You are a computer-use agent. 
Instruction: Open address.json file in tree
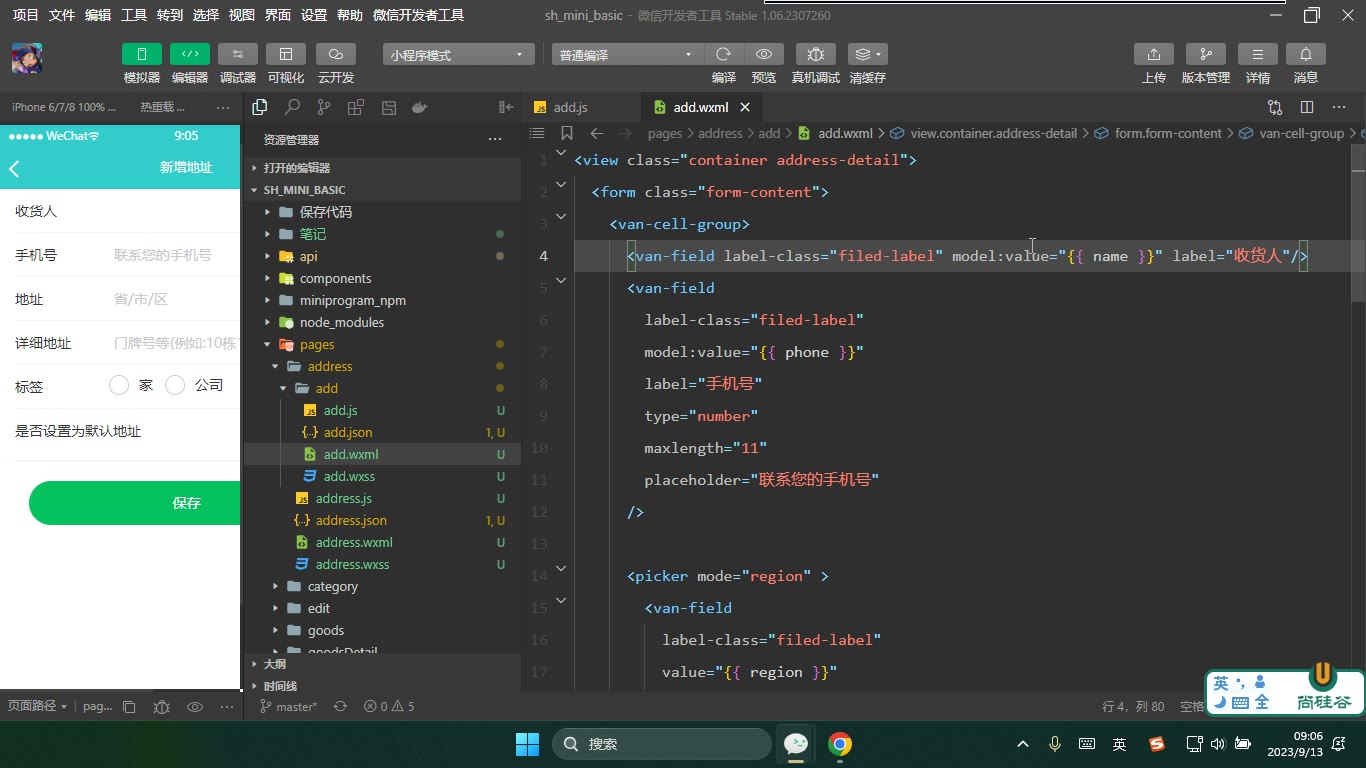[351, 520]
